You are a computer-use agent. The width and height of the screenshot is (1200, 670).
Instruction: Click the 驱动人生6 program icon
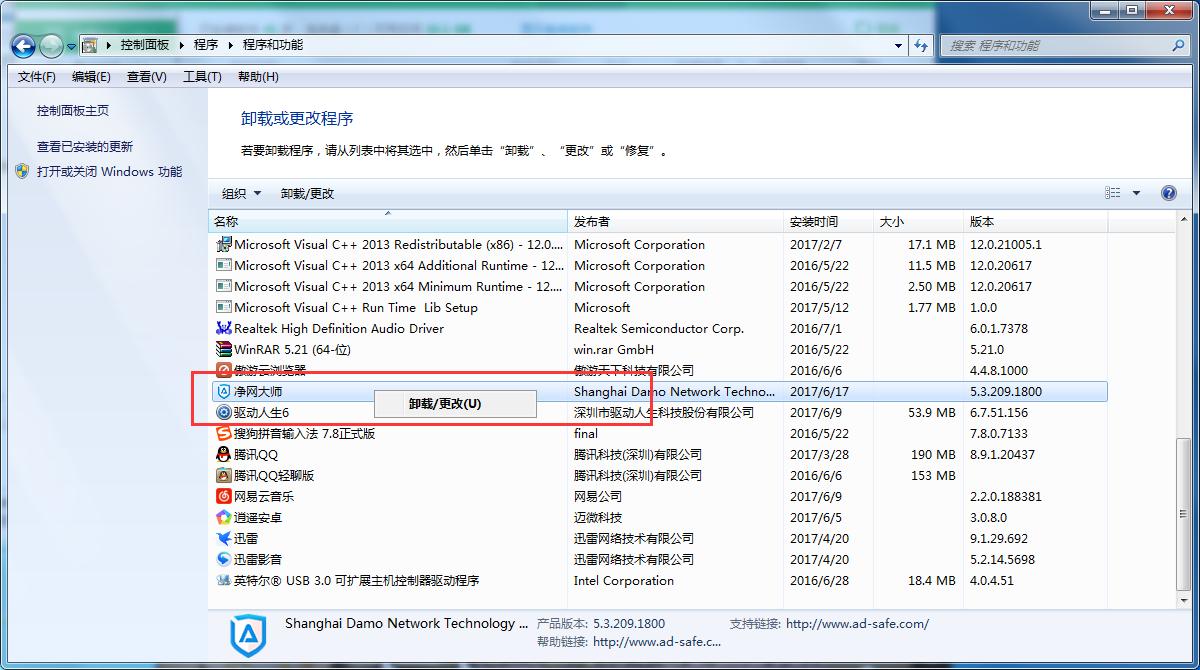point(224,413)
